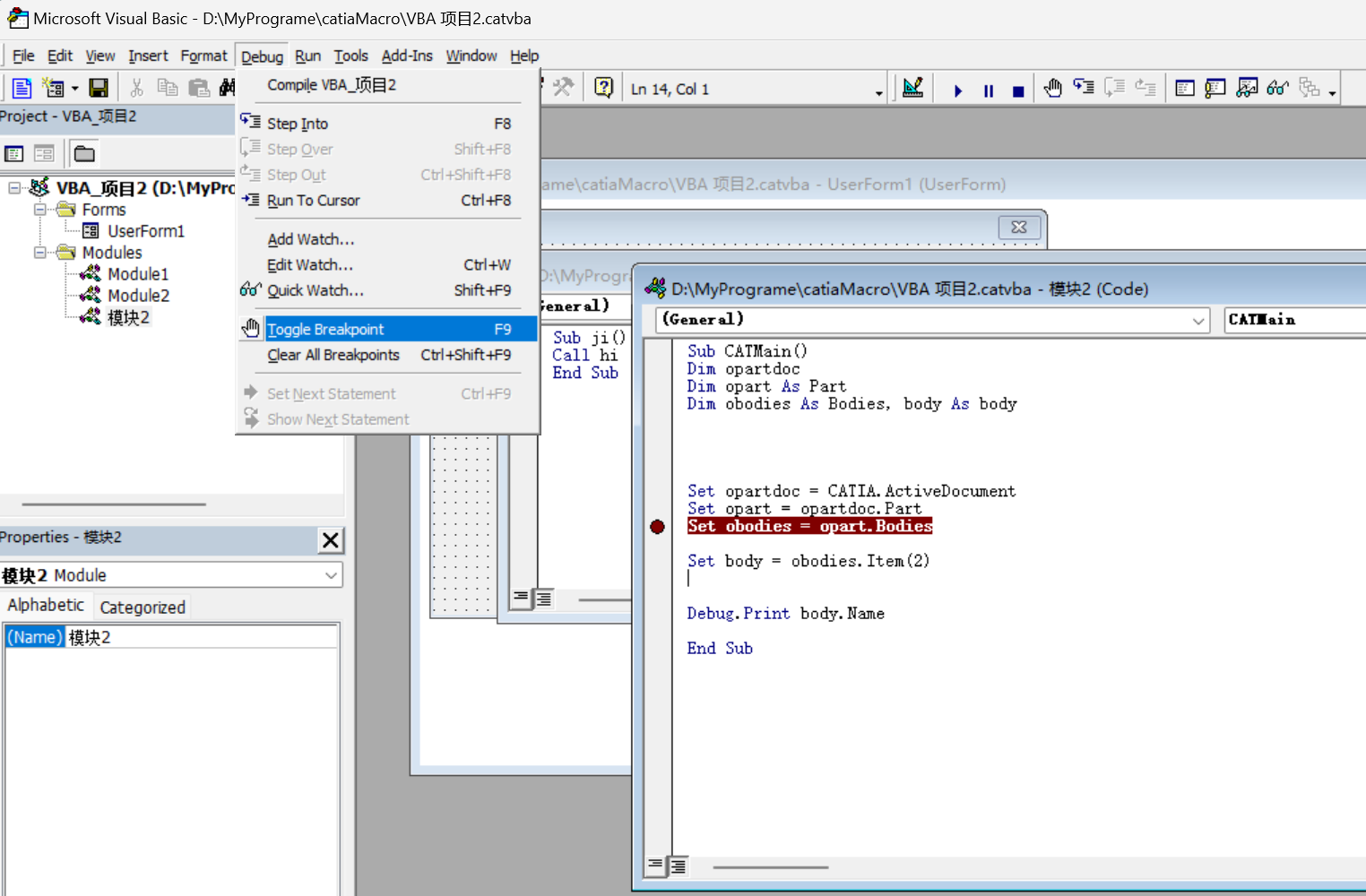Choose Toggle Breakpoint menu entry

[x=388, y=329]
